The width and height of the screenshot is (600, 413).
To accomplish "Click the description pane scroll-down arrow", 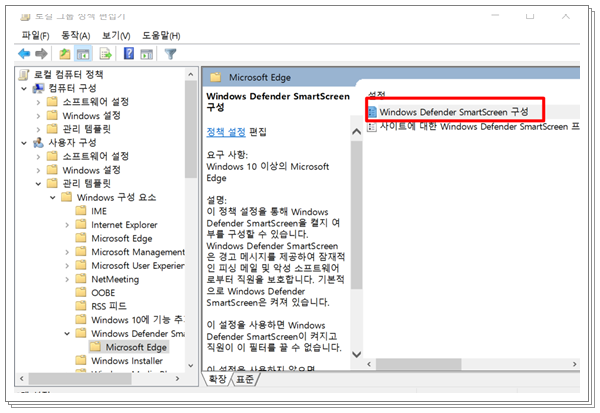I will tap(356, 354).
